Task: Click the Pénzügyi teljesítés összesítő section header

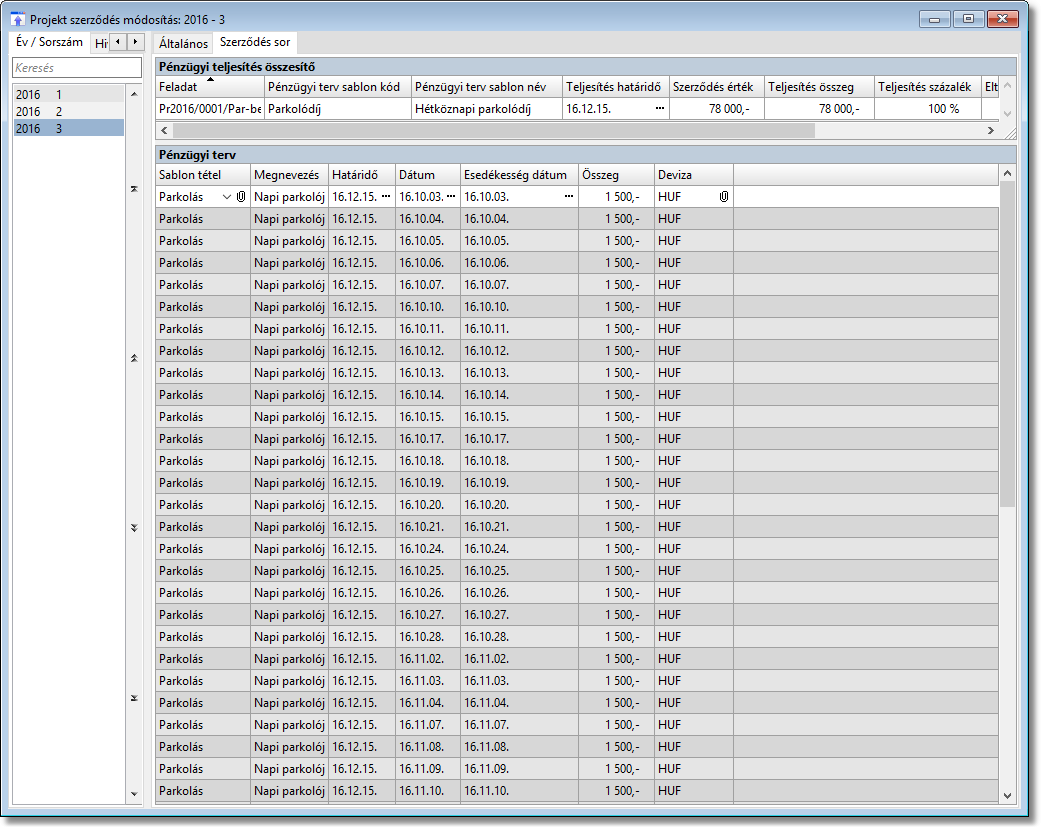Action: pos(586,66)
